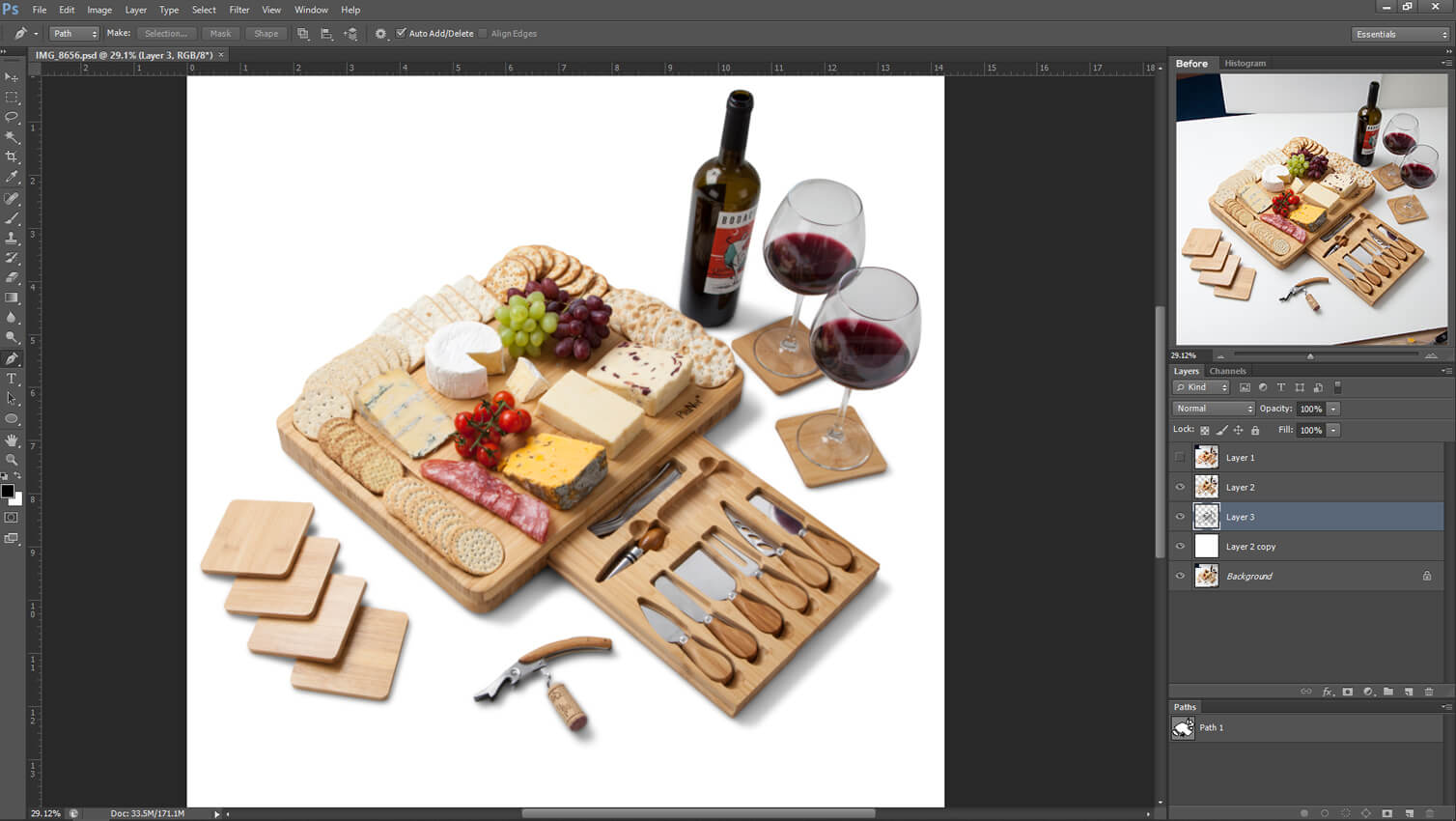This screenshot has width=1456, height=821.
Task: Toggle lock all padlock icon
Action: [x=1255, y=430]
